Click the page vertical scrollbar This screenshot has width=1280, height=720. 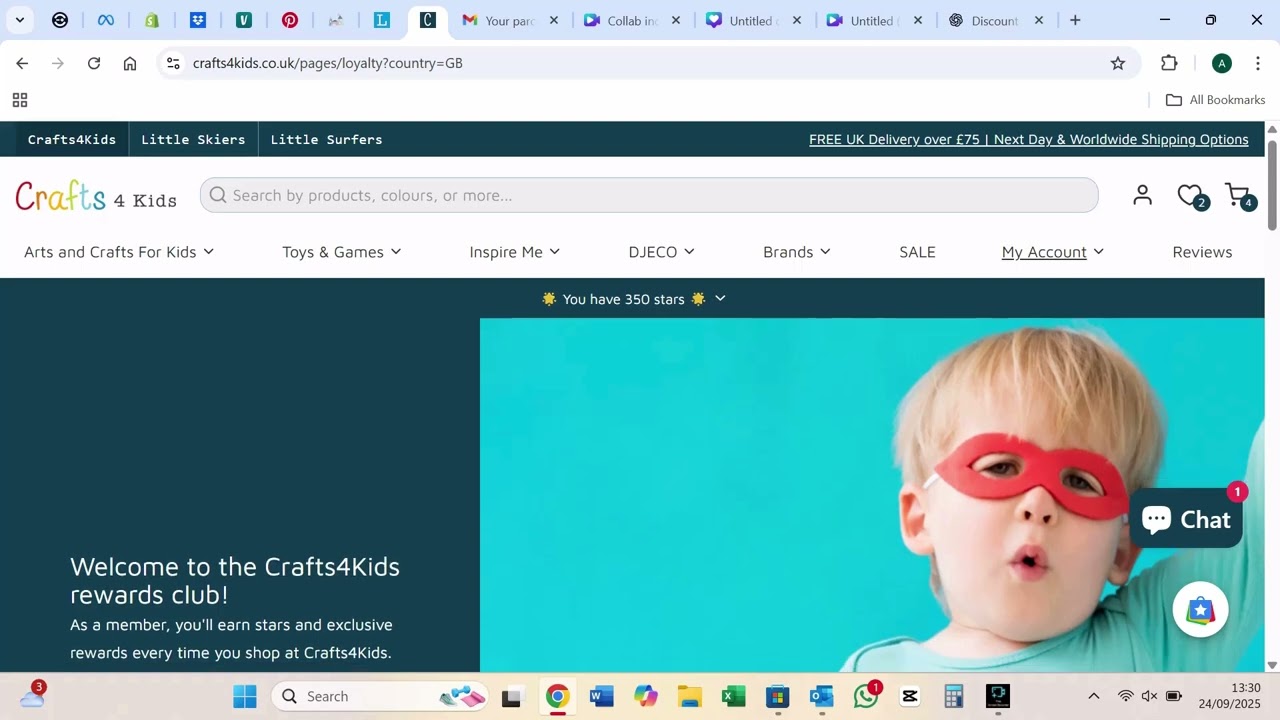coord(1272,185)
